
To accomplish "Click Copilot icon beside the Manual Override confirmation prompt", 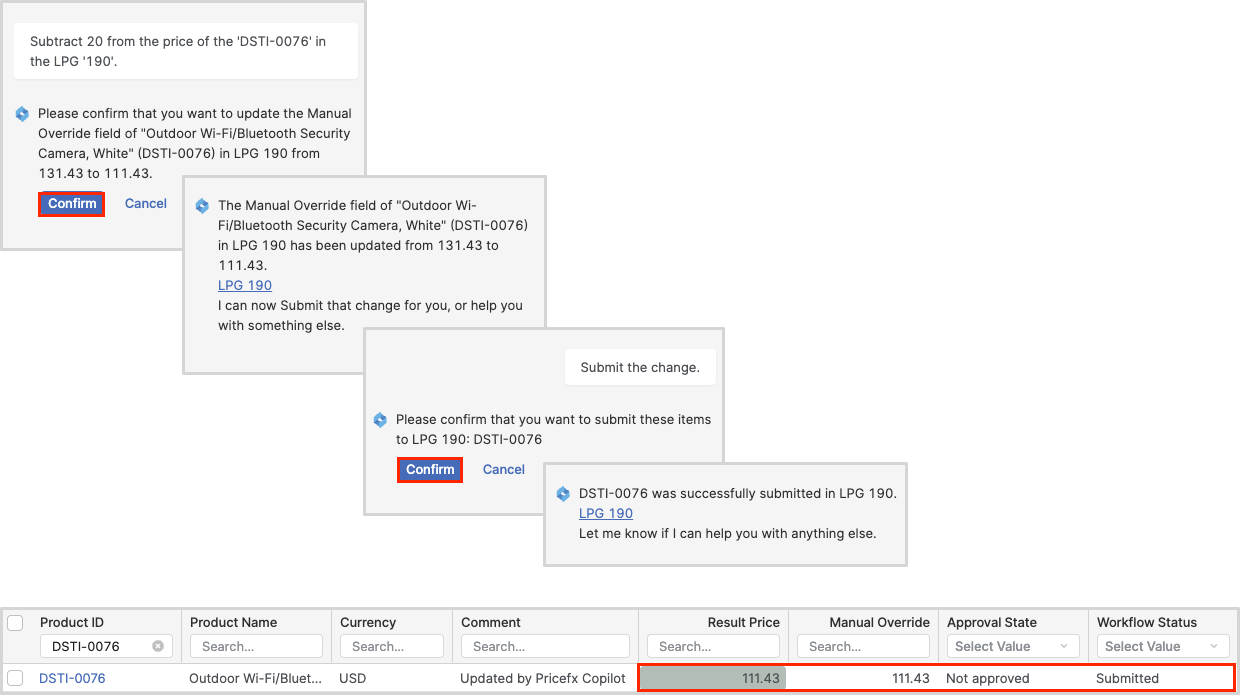I will [22, 114].
